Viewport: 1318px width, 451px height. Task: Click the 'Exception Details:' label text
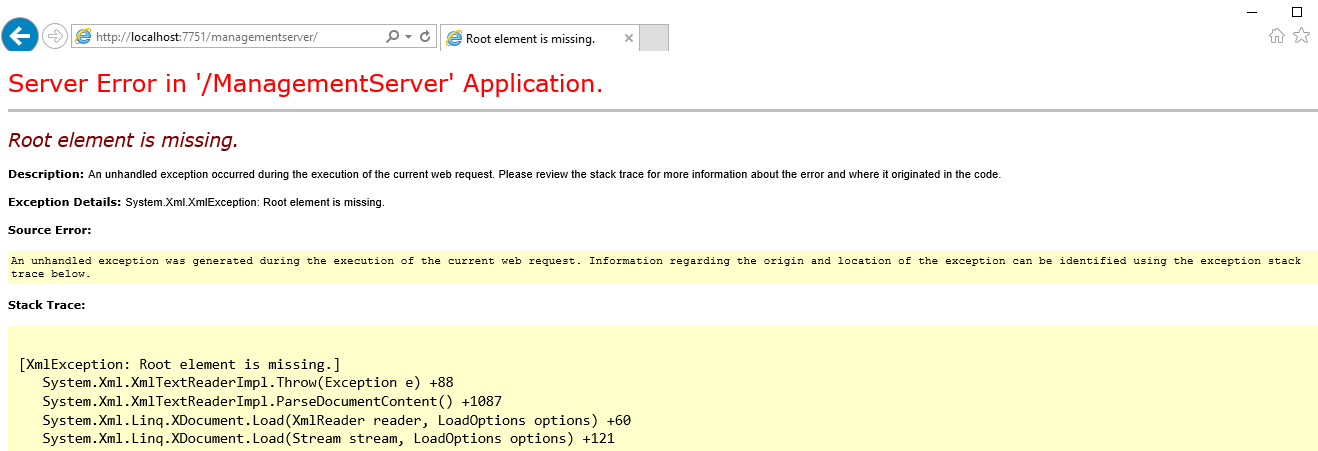pyautogui.click(x=65, y=202)
